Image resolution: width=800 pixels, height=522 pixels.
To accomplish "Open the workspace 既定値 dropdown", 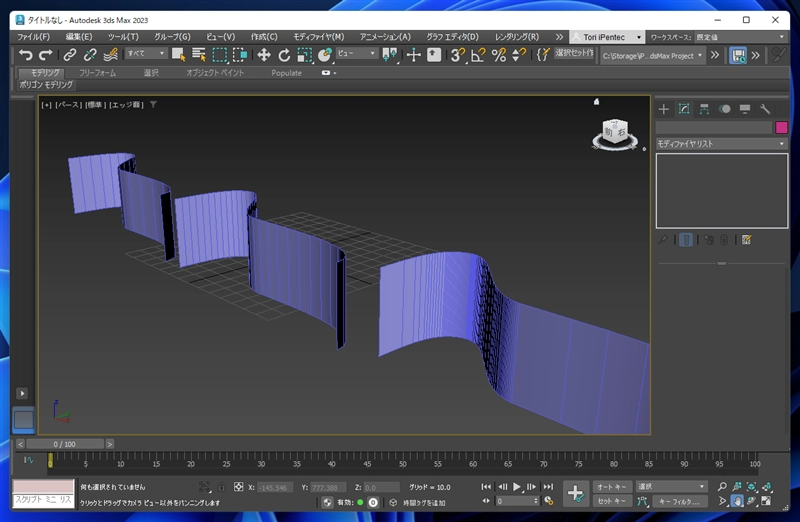I will click(x=740, y=37).
